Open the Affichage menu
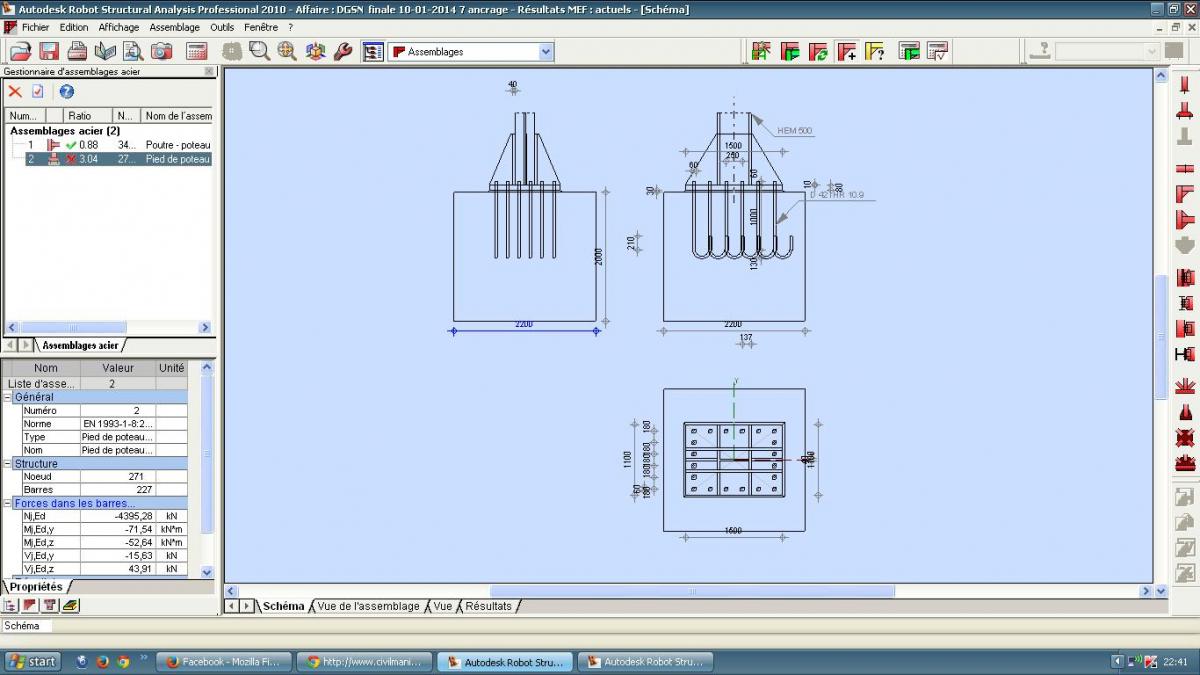 [119, 27]
